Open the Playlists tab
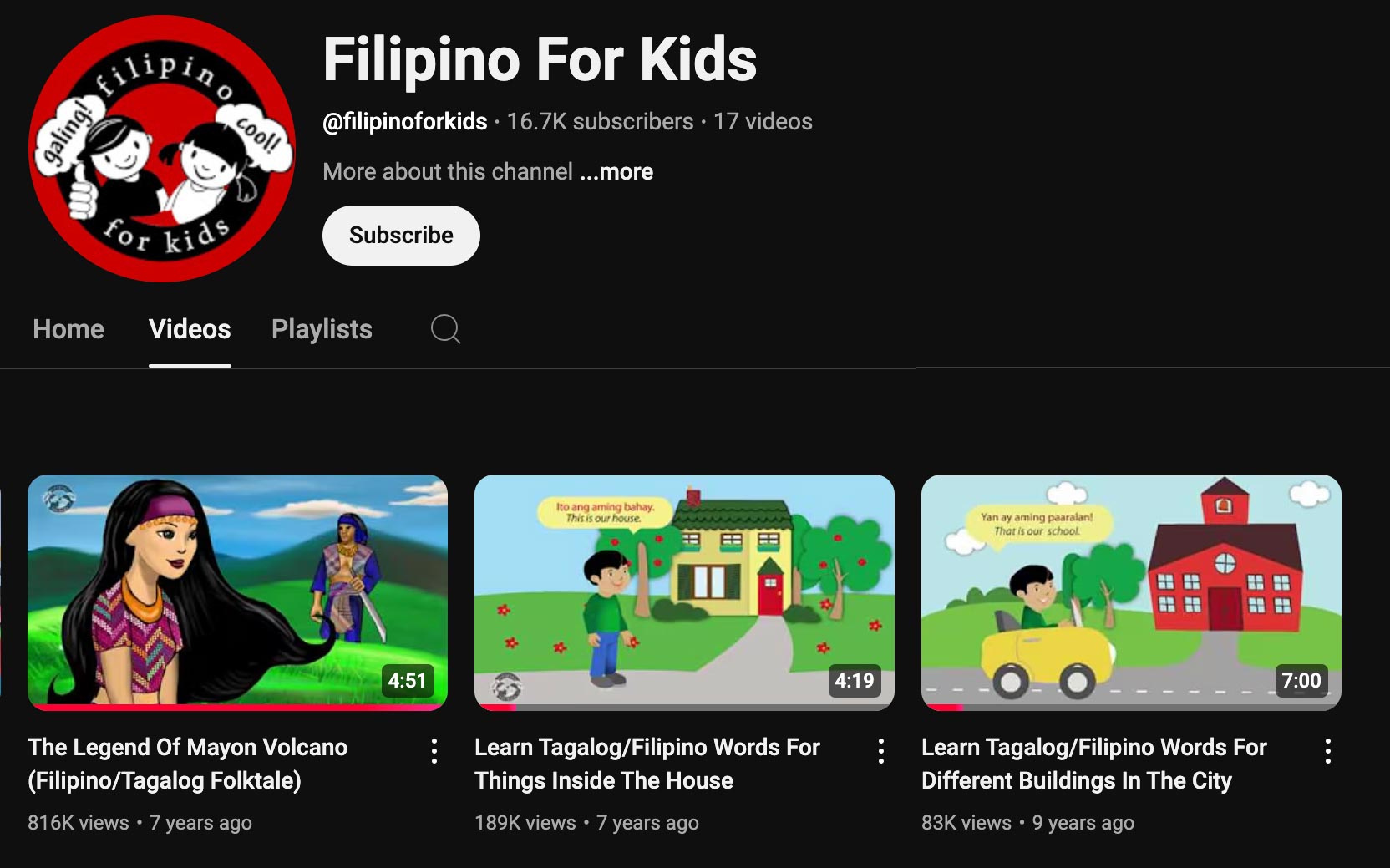The height and width of the screenshot is (868, 1390). click(322, 329)
